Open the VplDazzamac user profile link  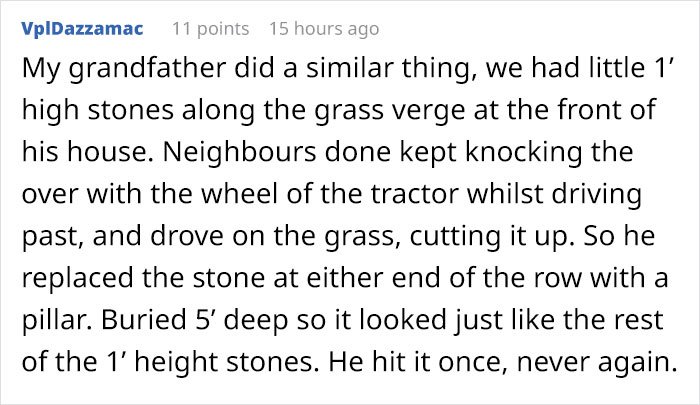[82, 29]
